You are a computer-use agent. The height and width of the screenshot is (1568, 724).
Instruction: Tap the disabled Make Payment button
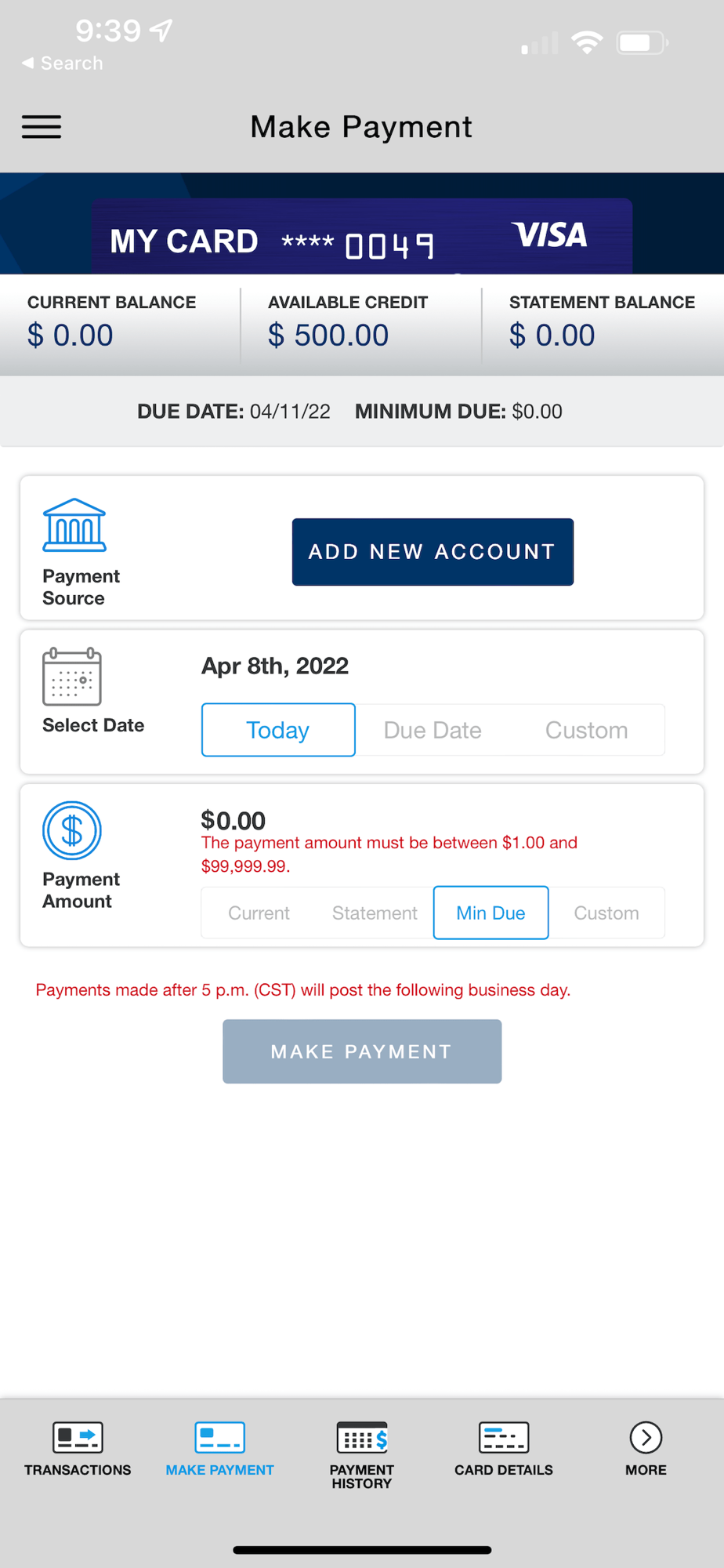(x=362, y=1051)
